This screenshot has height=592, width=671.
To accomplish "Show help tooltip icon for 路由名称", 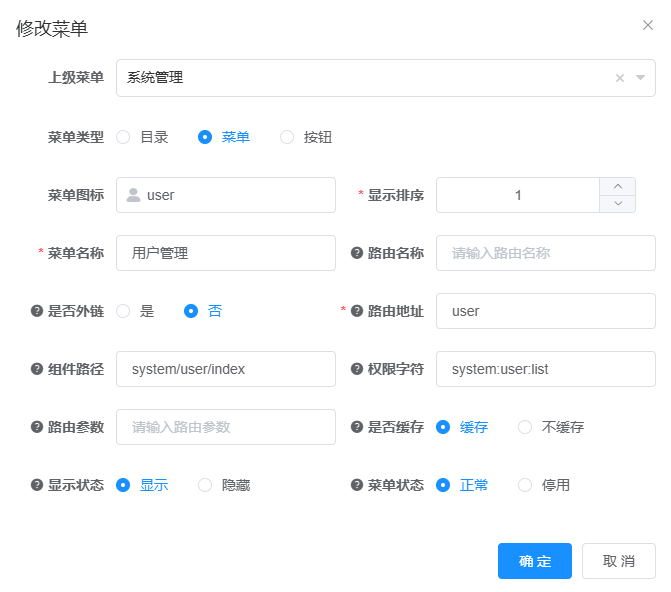I will [357, 253].
